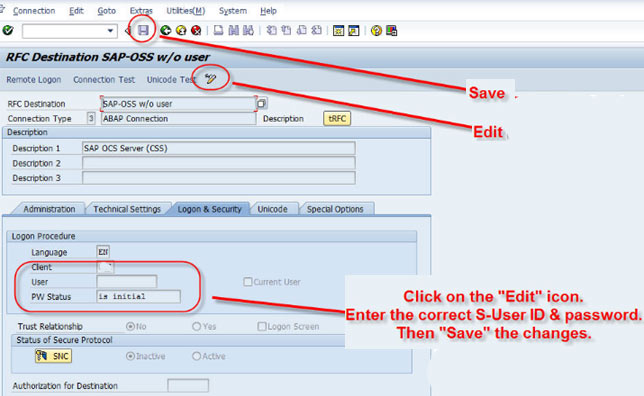Click the User input field
The width and height of the screenshot is (644, 396).
click(127, 282)
